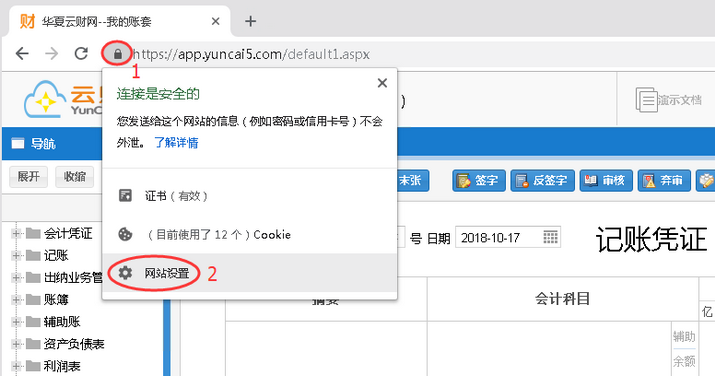Expand the 账簿 tree folder
715x376 pixels.
[x=16, y=299]
